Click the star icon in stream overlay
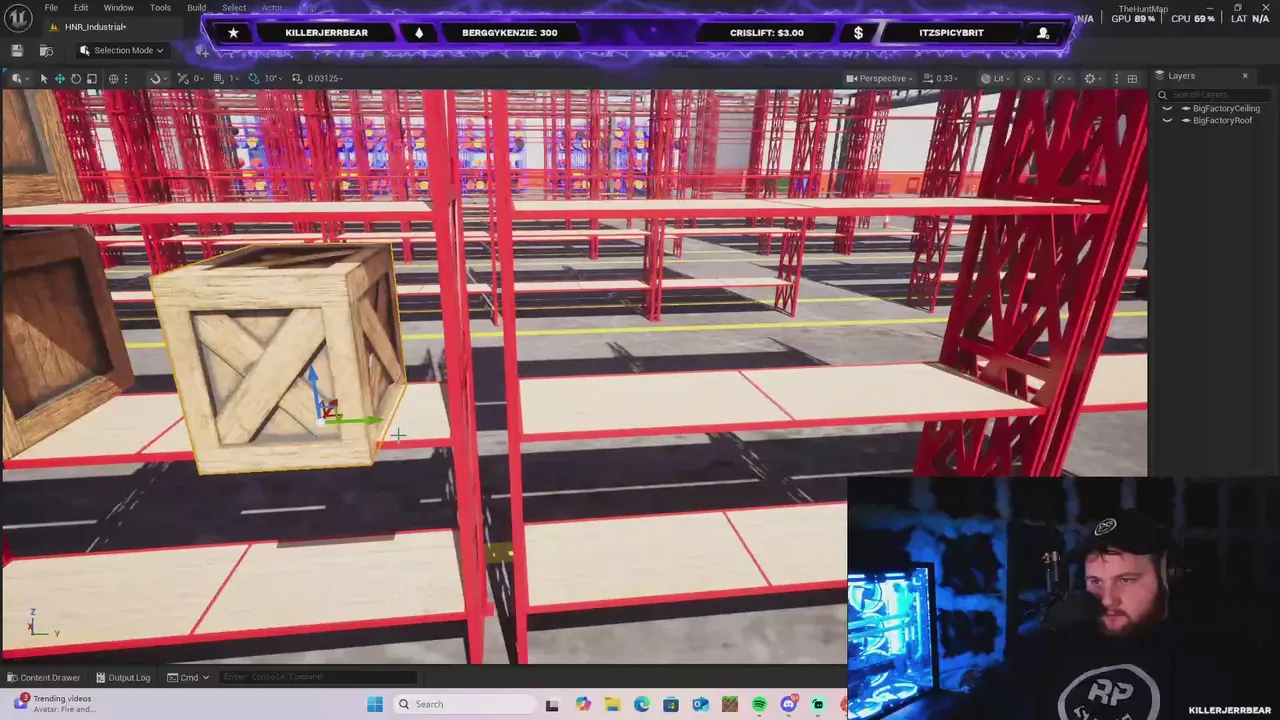 coord(233,33)
